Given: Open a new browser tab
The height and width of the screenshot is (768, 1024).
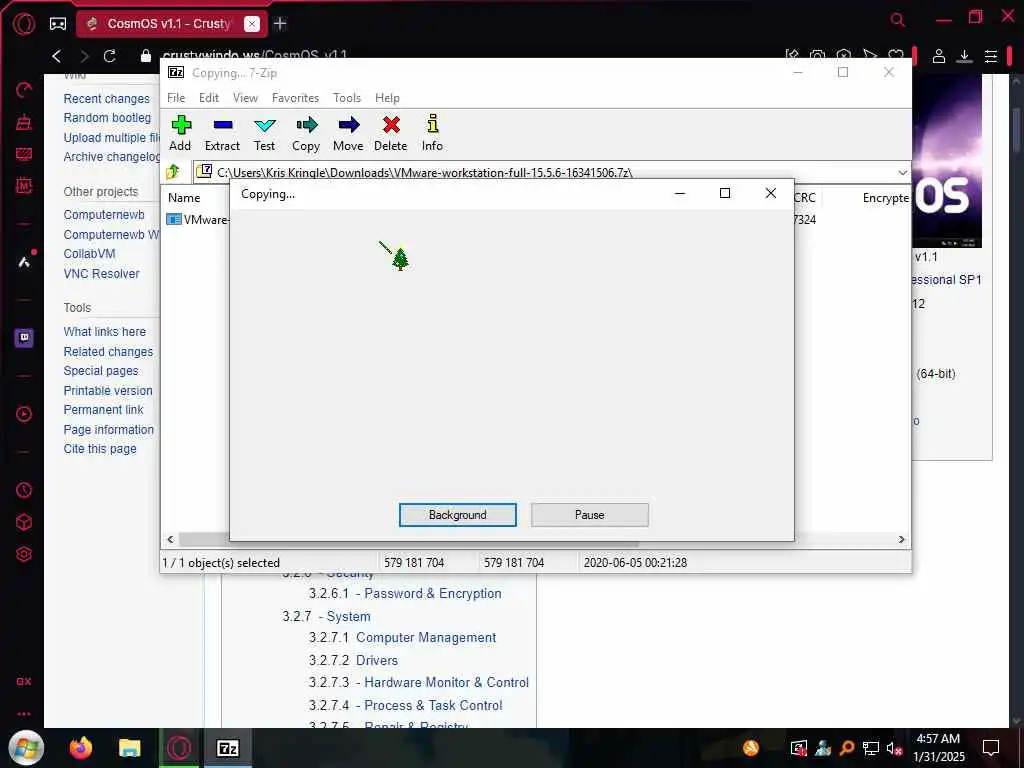Looking at the screenshot, I should [x=280, y=24].
